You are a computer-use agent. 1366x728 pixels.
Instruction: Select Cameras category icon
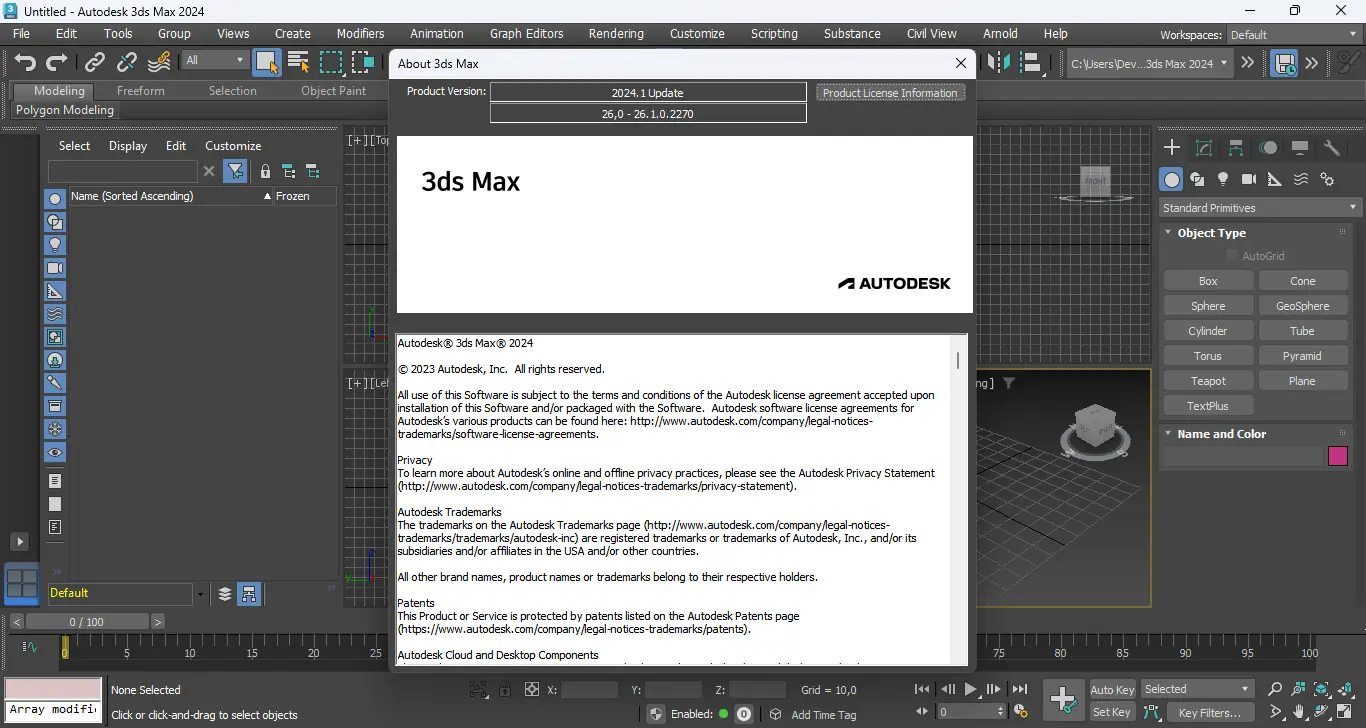point(1249,179)
